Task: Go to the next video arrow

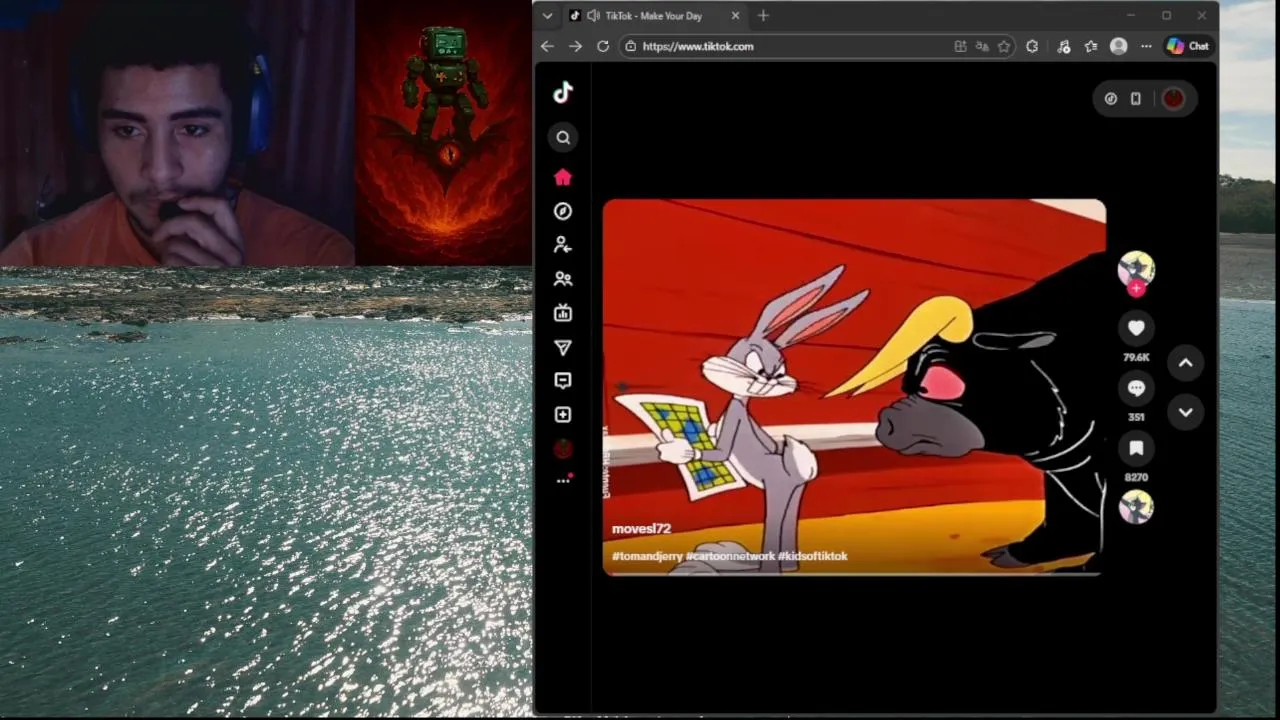Action: 1185,411
